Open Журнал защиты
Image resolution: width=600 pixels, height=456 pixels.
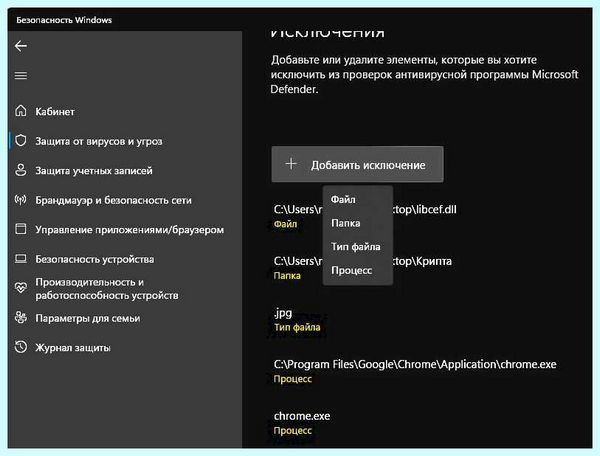[73, 348]
